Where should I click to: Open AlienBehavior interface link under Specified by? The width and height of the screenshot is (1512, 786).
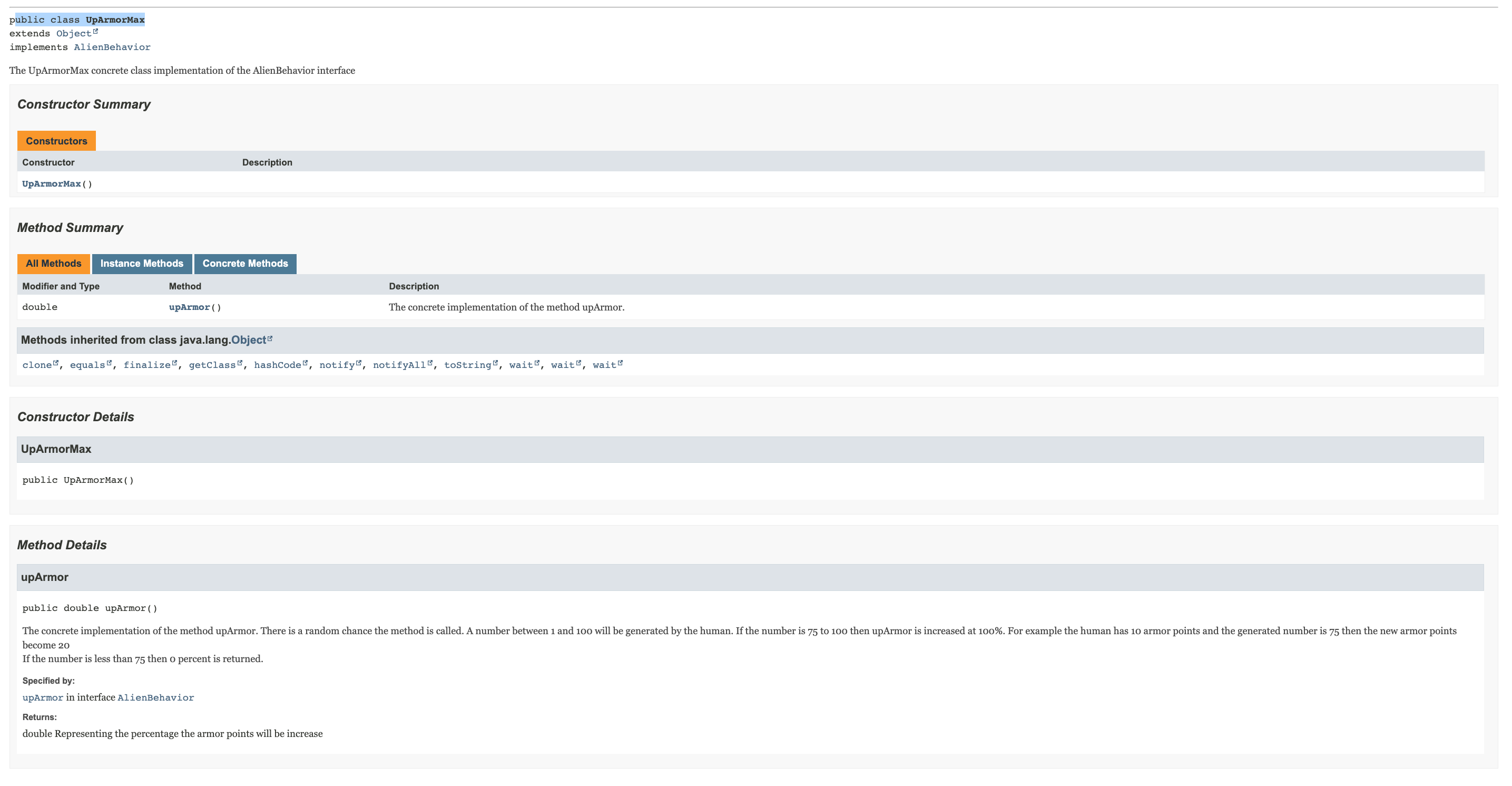[x=155, y=698]
